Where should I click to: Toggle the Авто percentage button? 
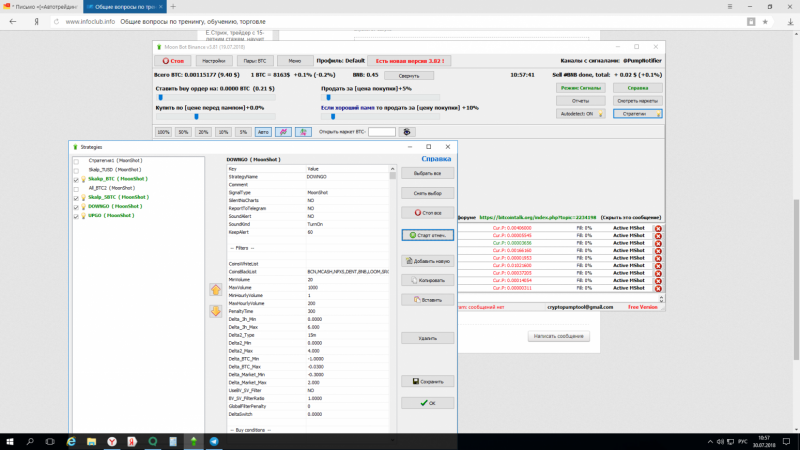[x=263, y=132]
